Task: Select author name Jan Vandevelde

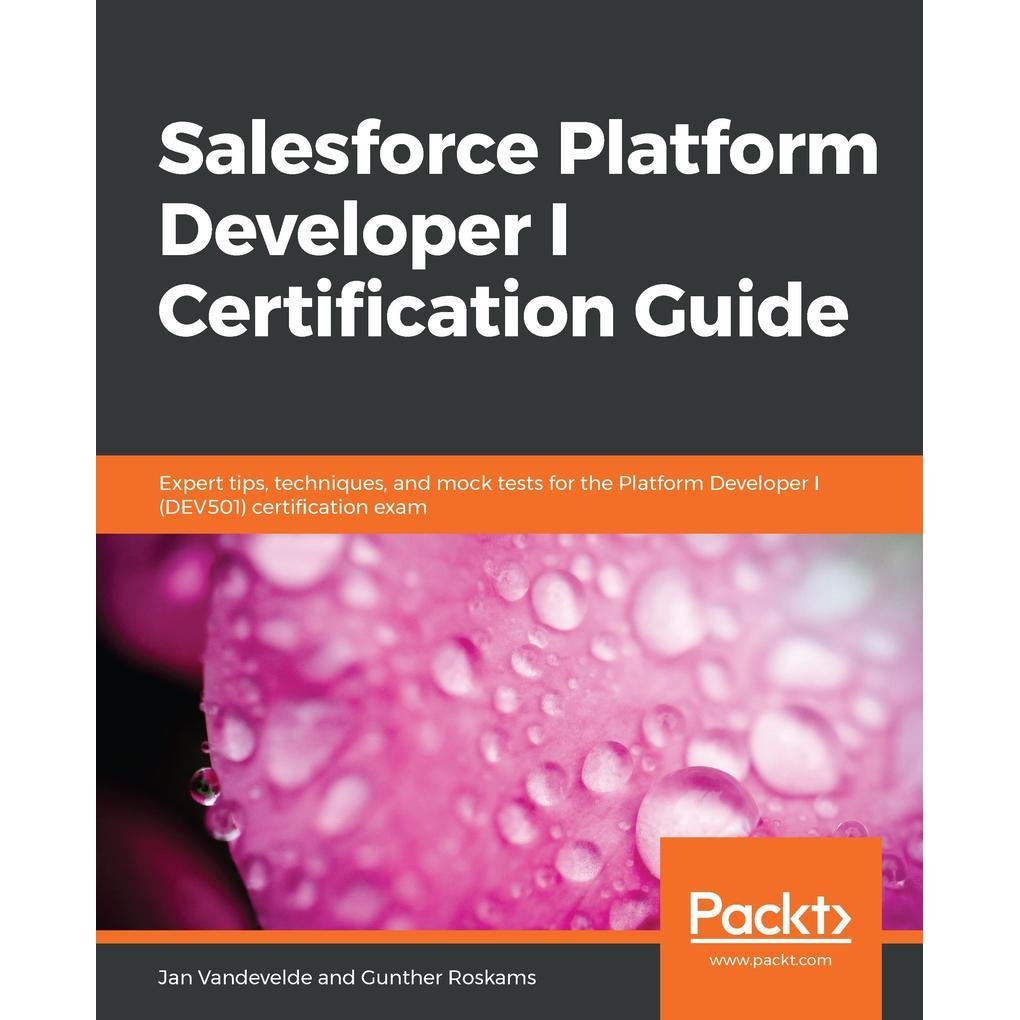Action: click(x=234, y=977)
